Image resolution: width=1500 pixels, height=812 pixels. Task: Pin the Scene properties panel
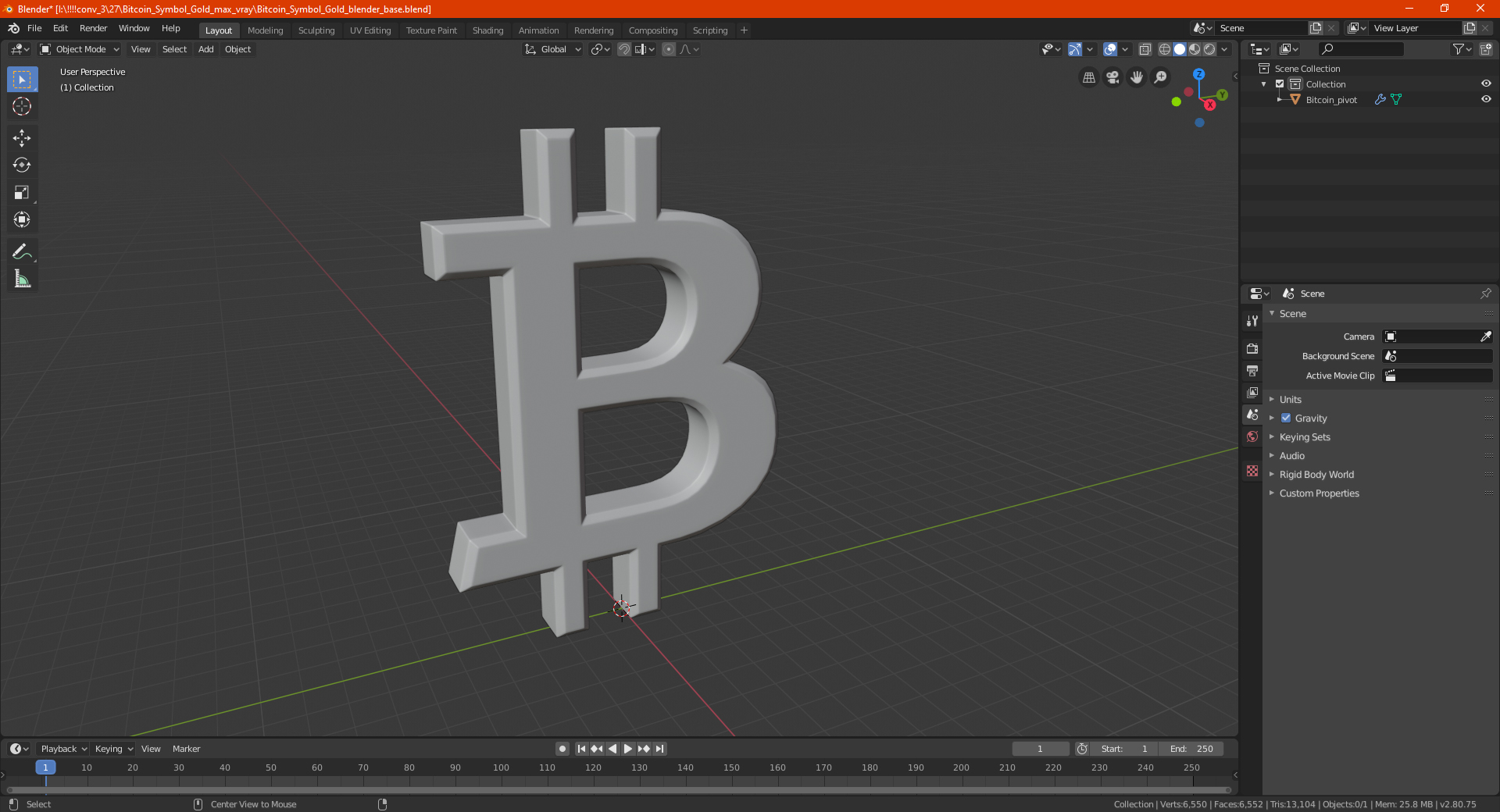[x=1485, y=294]
